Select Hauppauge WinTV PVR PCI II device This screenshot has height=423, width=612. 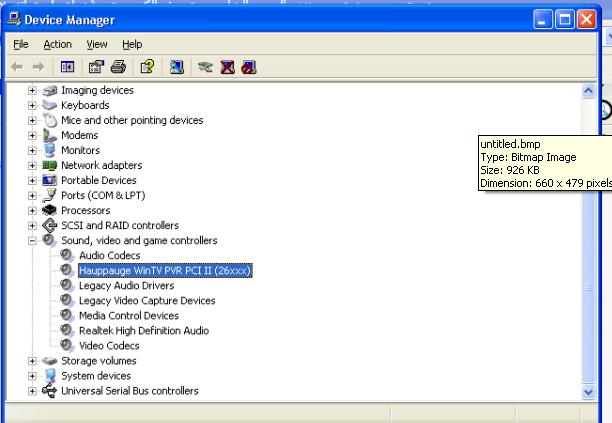coord(165,270)
